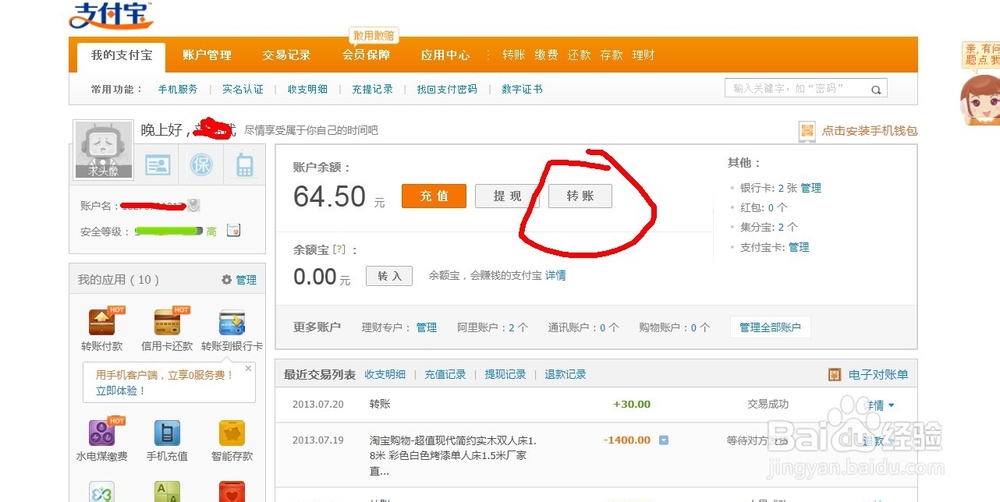
Task: Click 点击安装手机钱包 link
Action: coord(869,131)
